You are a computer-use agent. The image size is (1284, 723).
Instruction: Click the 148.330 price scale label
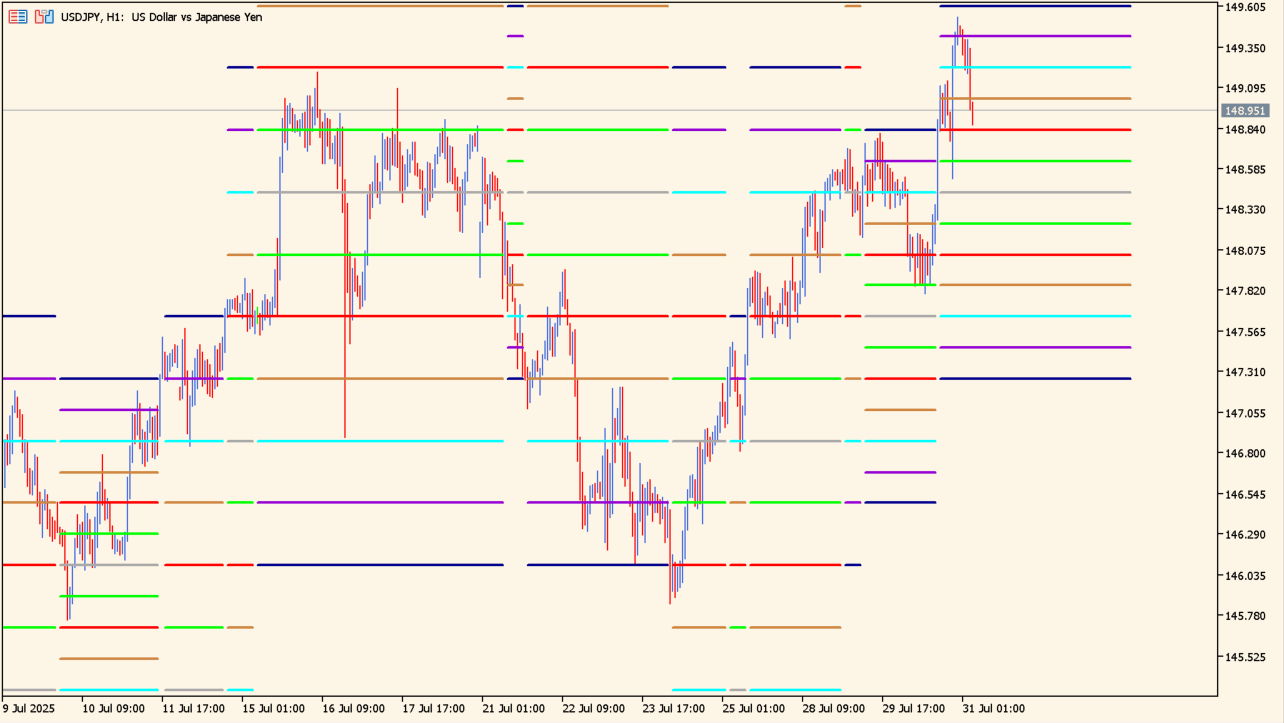click(x=1245, y=210)
